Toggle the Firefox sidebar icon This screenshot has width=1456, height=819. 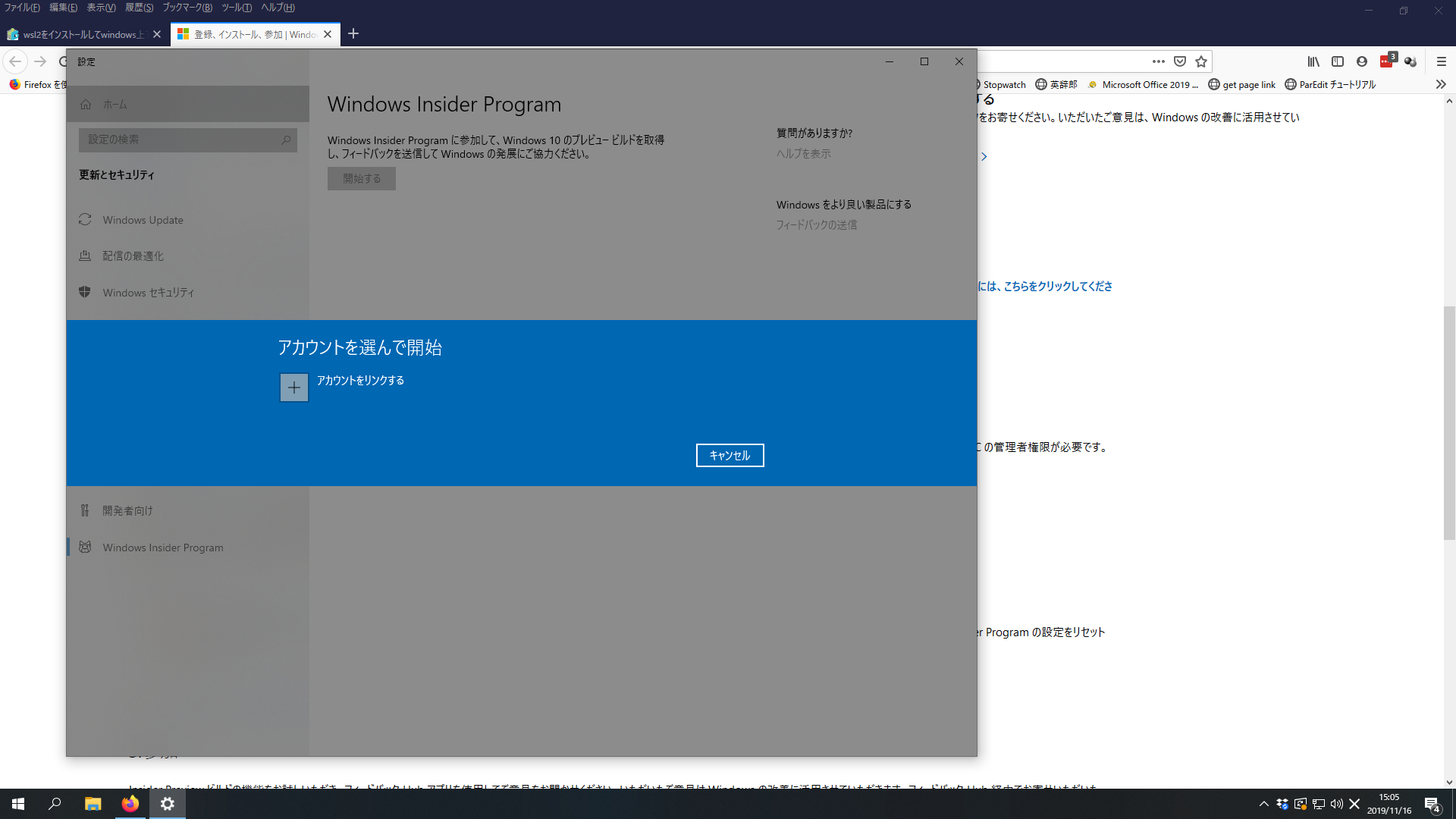click(1338, 61)
